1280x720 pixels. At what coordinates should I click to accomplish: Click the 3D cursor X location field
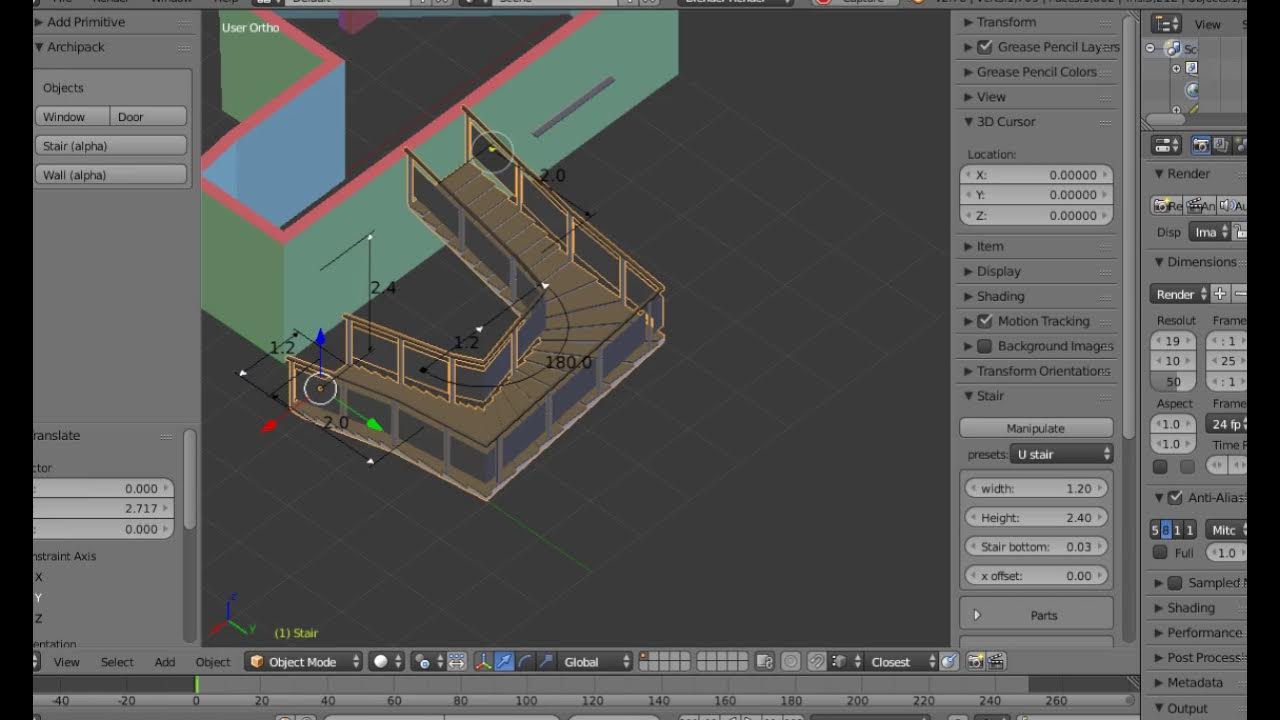[1036, 175]
